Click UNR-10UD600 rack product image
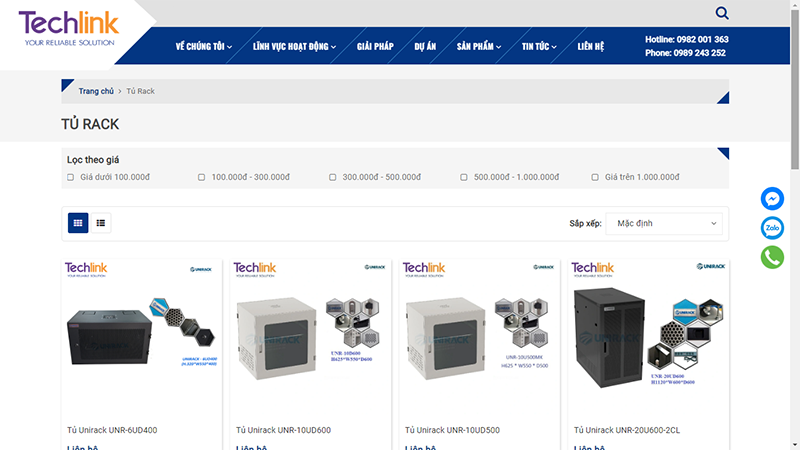Image resolution: width=800 pixels, height=450 pixels. coord(310,339)
